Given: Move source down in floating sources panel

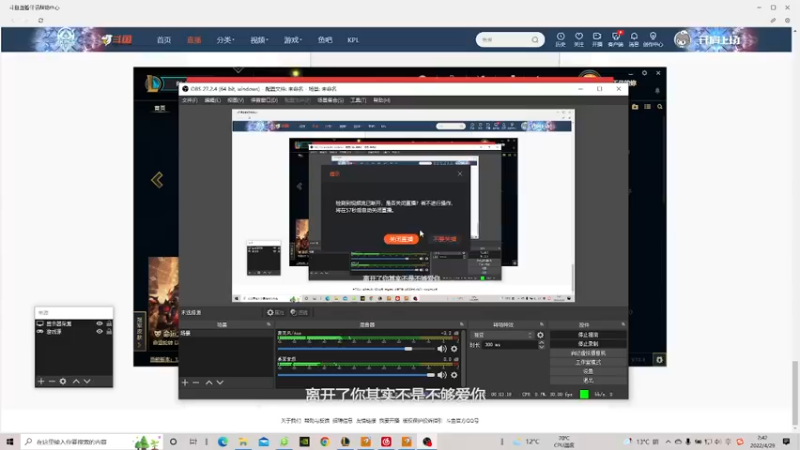Looking at the screenshot, I should point(87,381).
